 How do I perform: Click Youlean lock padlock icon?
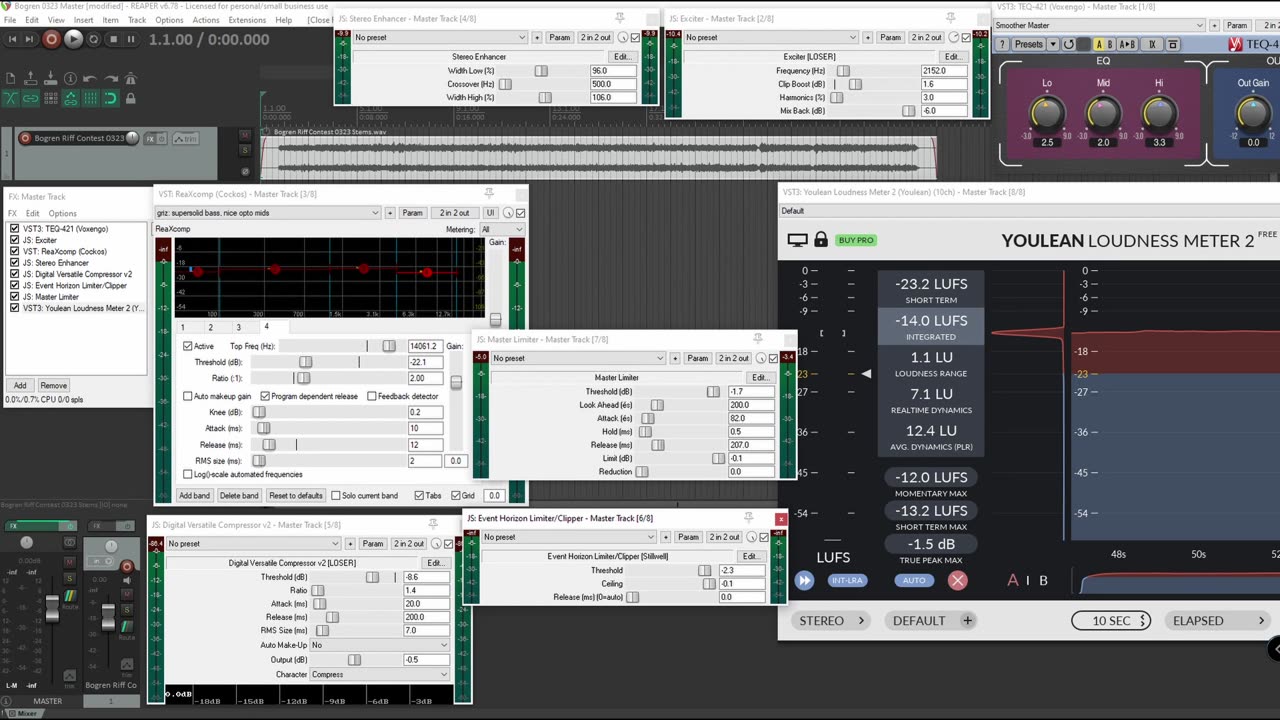pyautogui.click(x=821, y=240)
